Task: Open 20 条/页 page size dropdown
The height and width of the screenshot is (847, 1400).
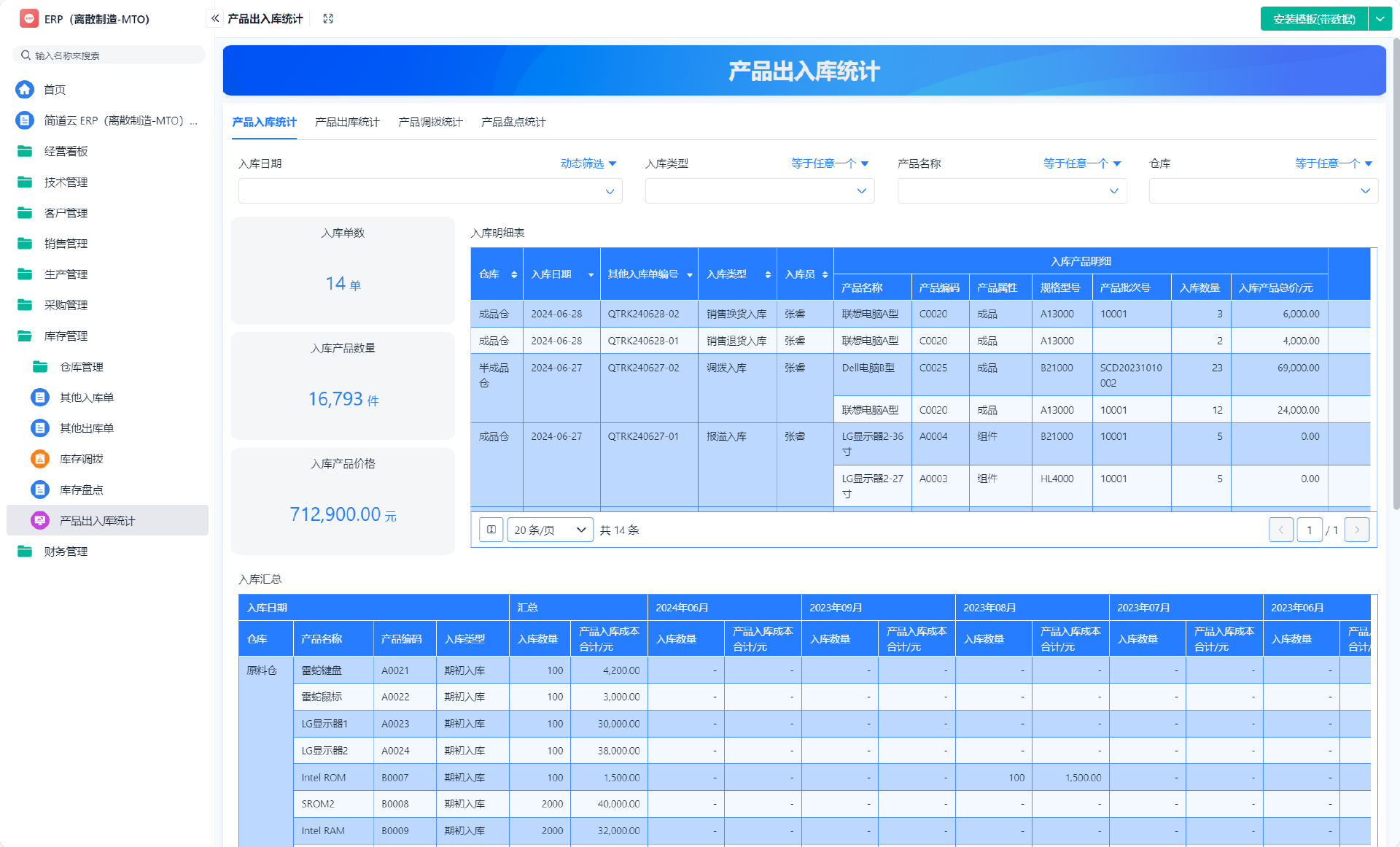Action: 550,530
